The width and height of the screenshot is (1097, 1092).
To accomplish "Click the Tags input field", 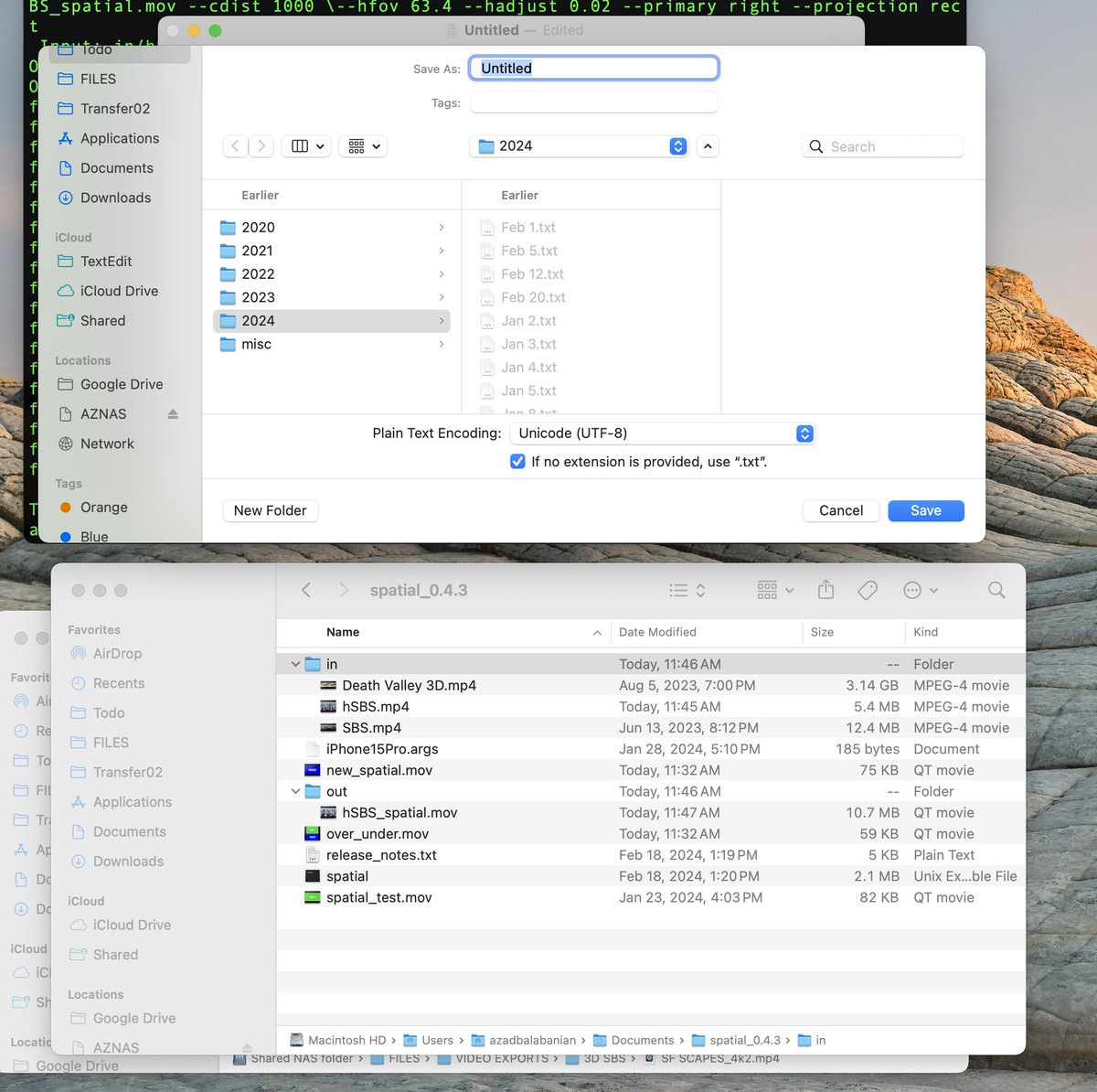I will [x=594, y=102].
